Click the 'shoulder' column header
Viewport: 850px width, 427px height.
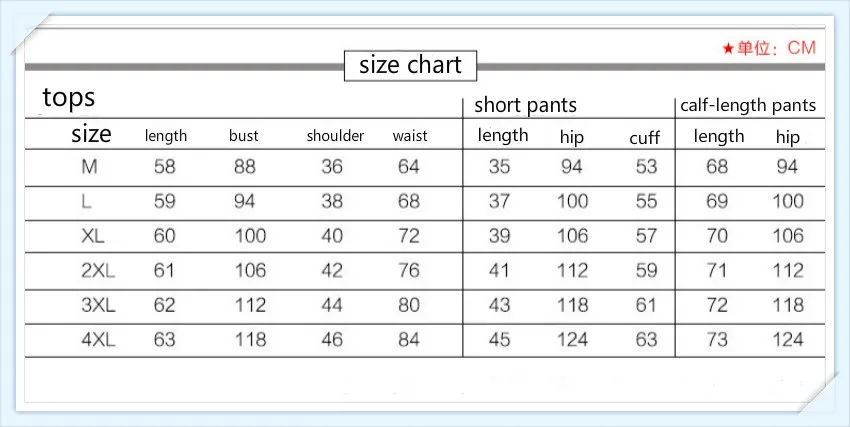point(335,135)
